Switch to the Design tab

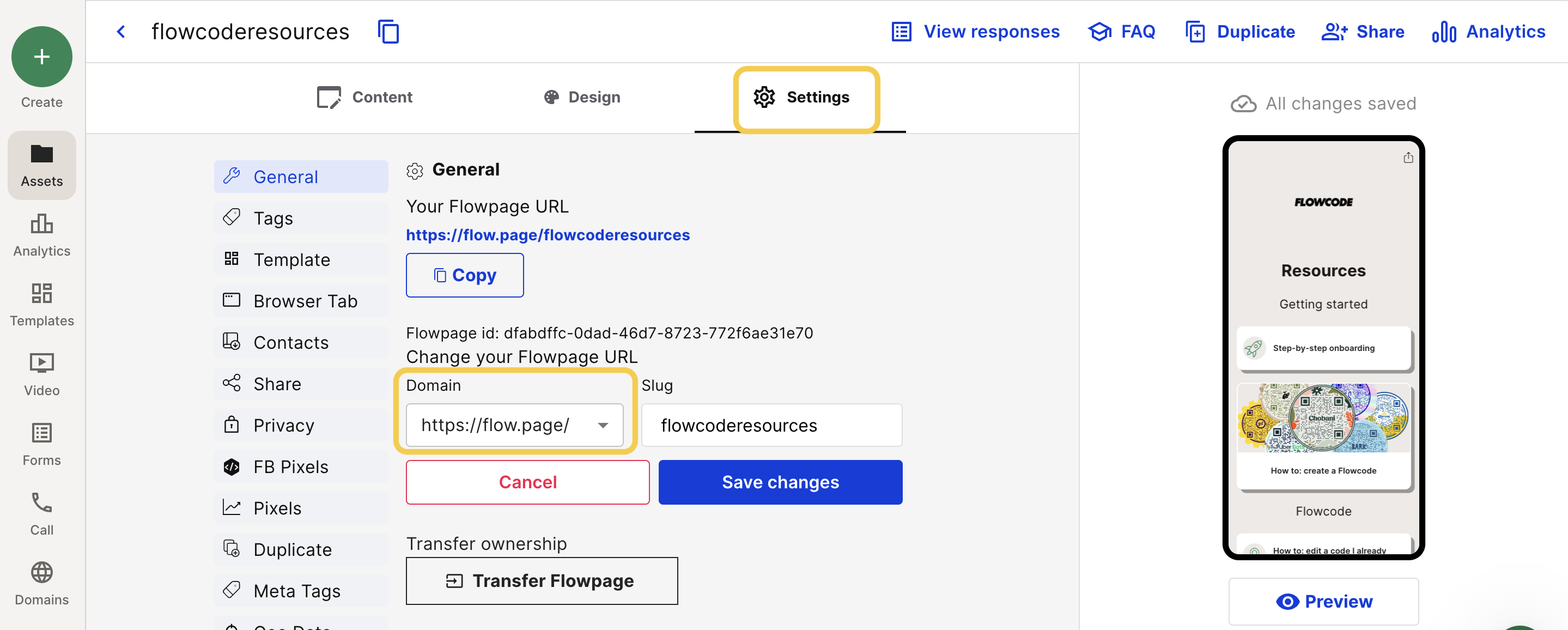[x=582, y=98]
